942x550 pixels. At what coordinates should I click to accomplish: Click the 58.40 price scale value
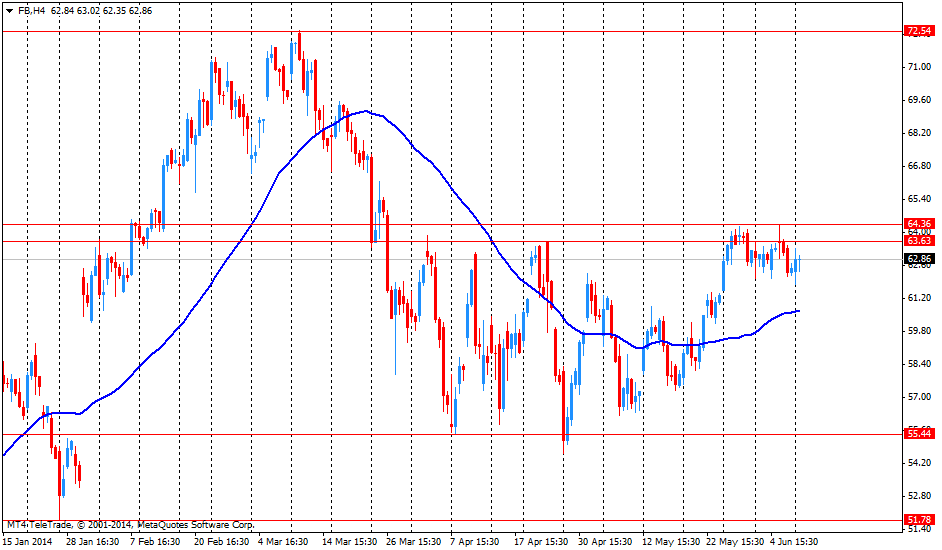click(919, 364)
